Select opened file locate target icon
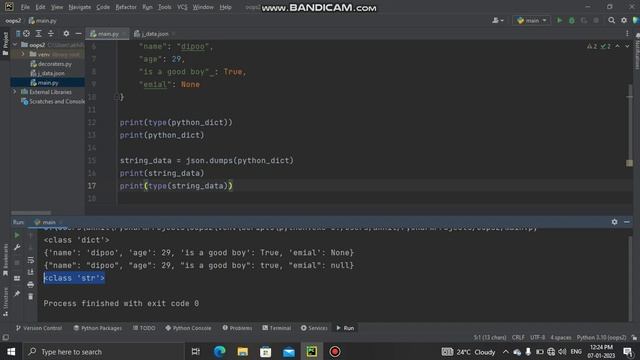The width and height of the screenshot is (640, 360). pos(27,33)
